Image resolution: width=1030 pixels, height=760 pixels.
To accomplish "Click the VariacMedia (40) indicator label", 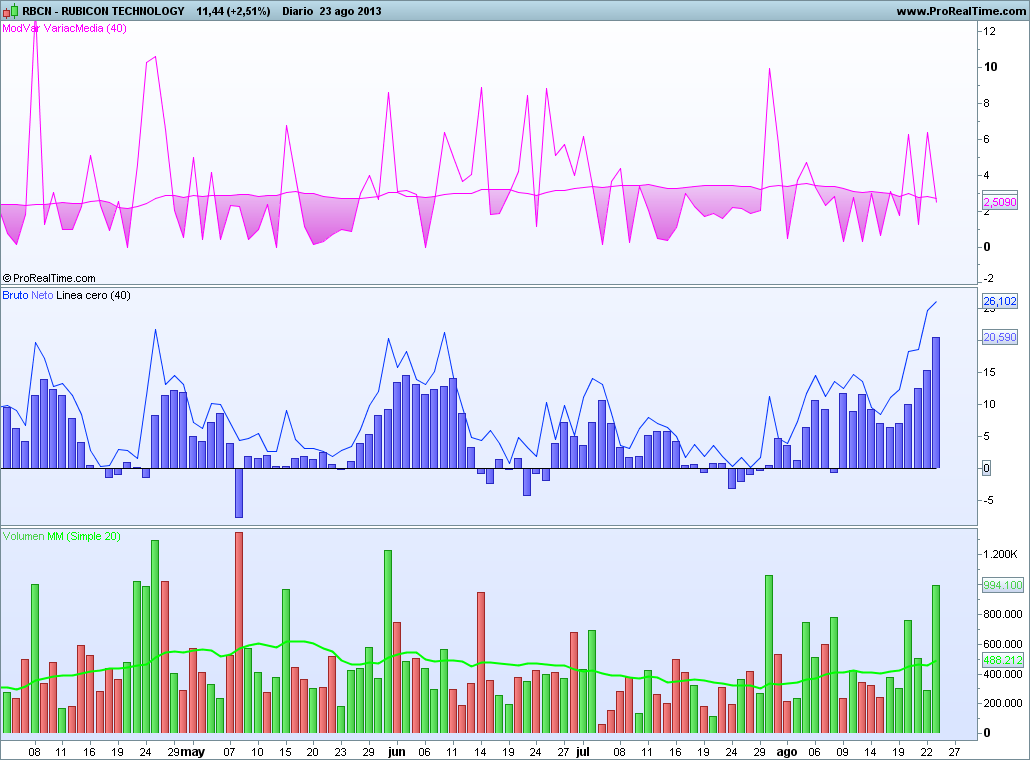I will [86, 28].
